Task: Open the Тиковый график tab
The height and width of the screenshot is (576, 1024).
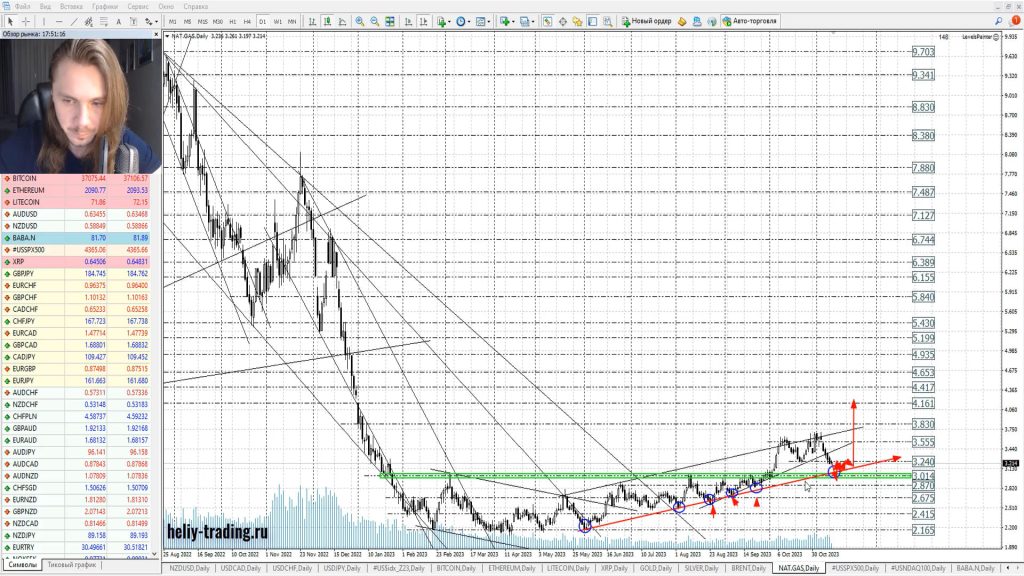Action: 71,565
